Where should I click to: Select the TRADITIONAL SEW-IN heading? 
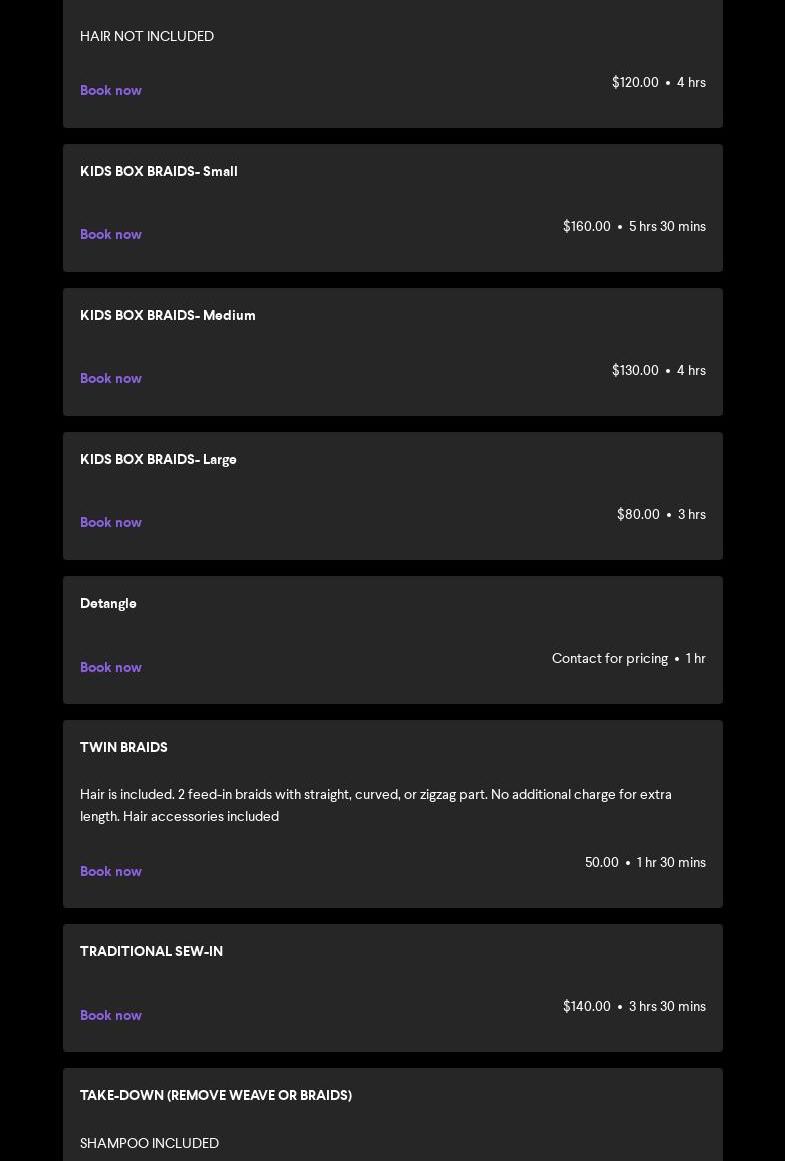coord(151,951)
